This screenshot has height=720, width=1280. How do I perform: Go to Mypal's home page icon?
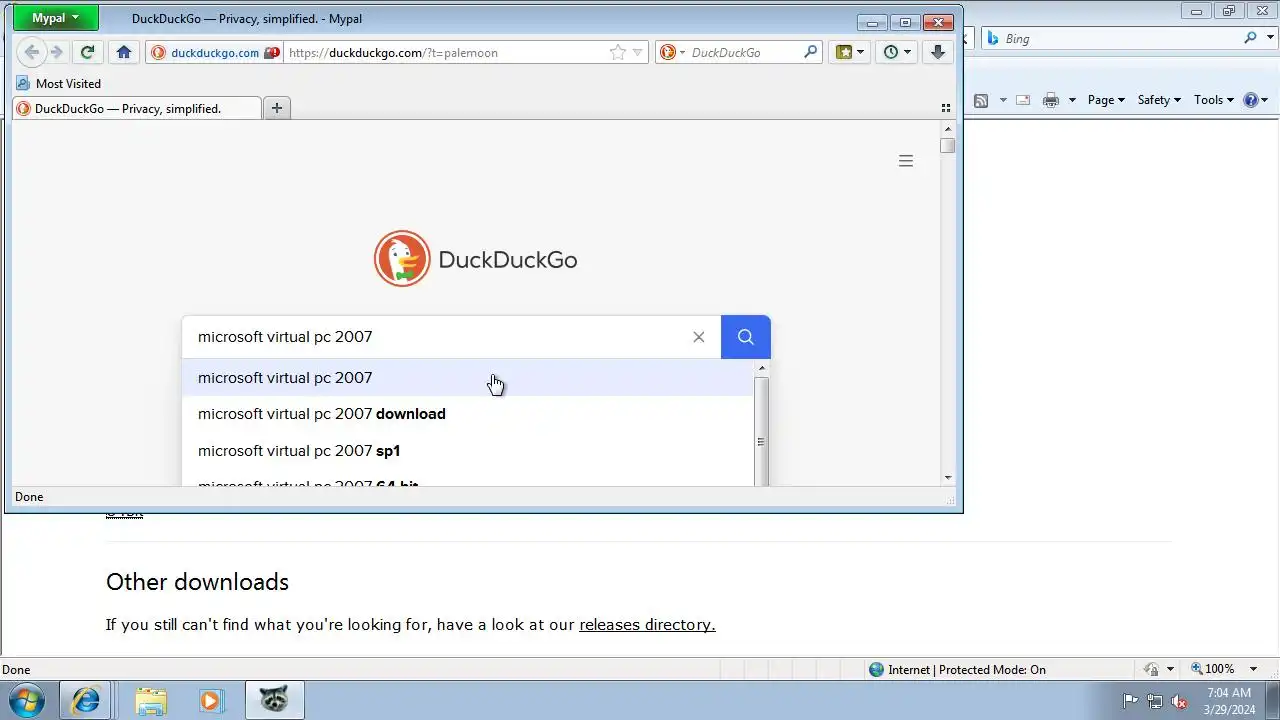coord(124,52)
